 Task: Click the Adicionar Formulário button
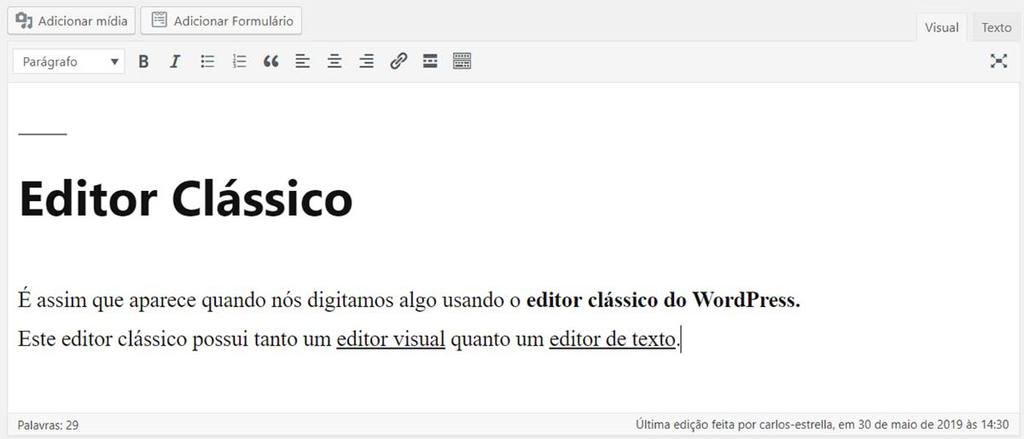coord(221,21)
